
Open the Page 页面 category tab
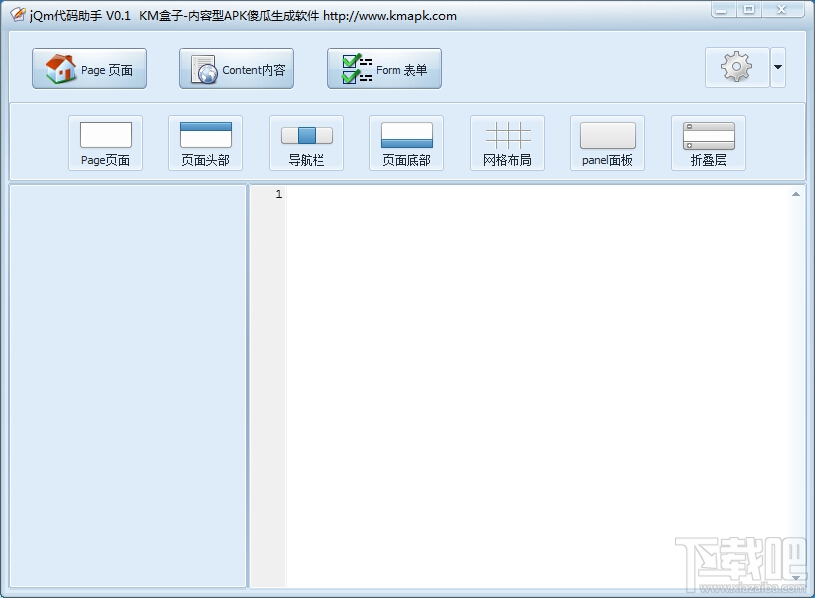tap(89, 69)
